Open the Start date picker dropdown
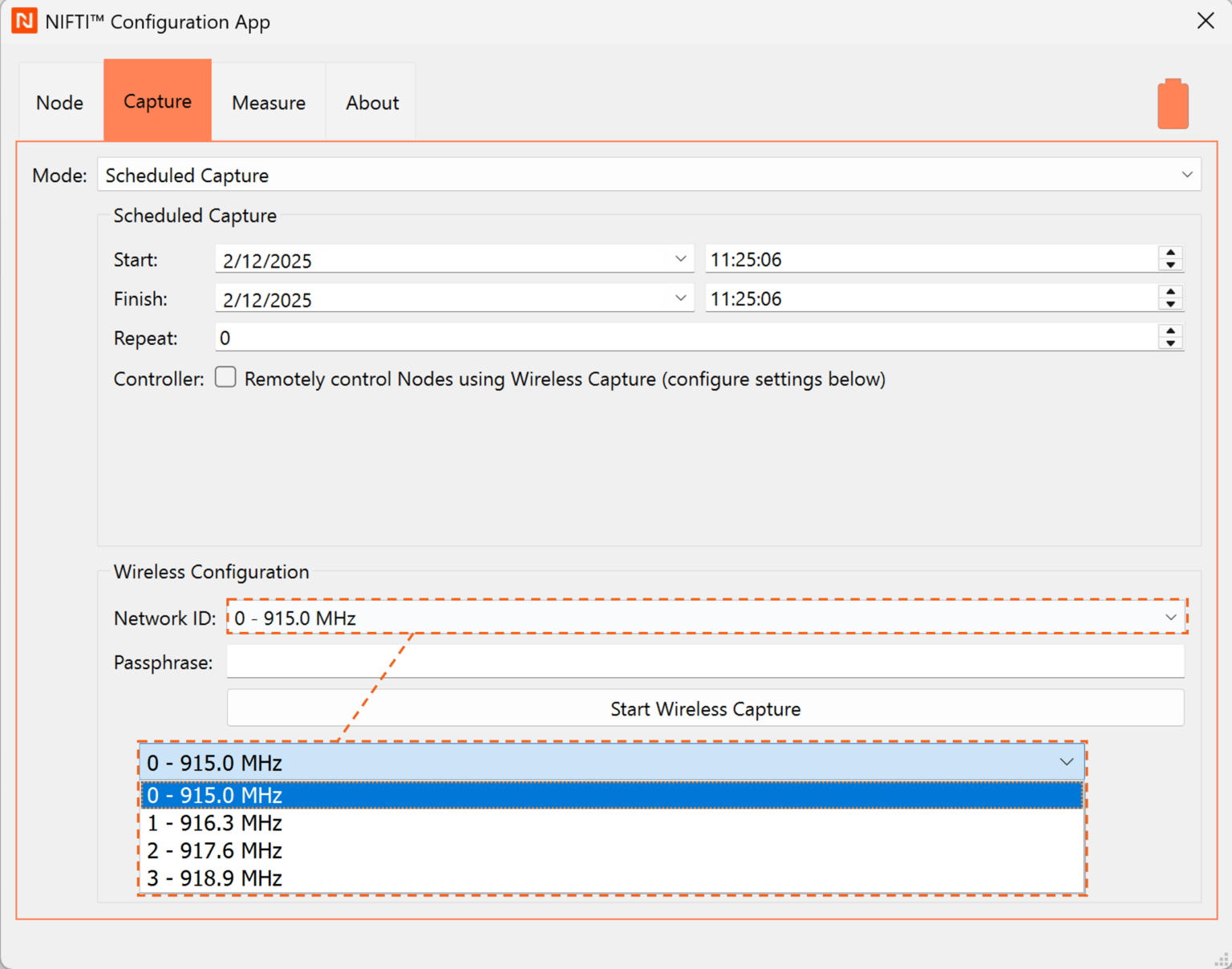This screenshot has width=1232, height=969. tap(680, 258)
